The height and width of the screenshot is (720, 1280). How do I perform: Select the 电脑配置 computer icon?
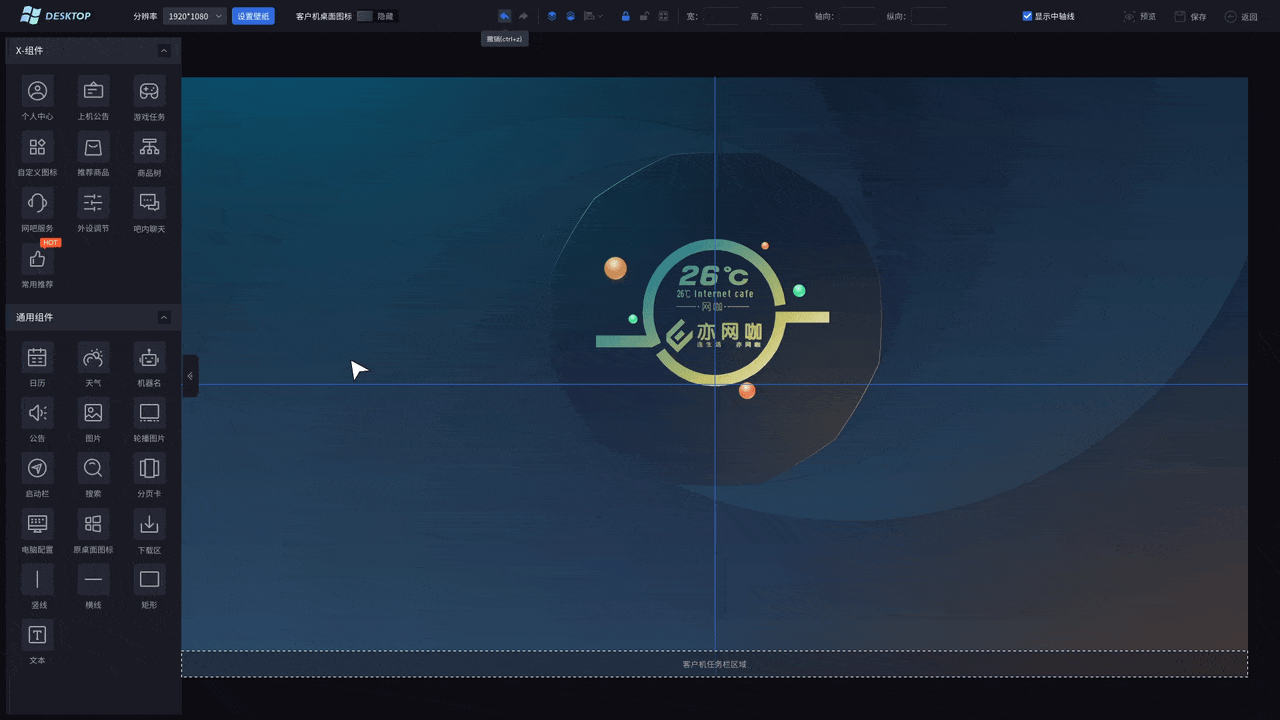(37, 524)
